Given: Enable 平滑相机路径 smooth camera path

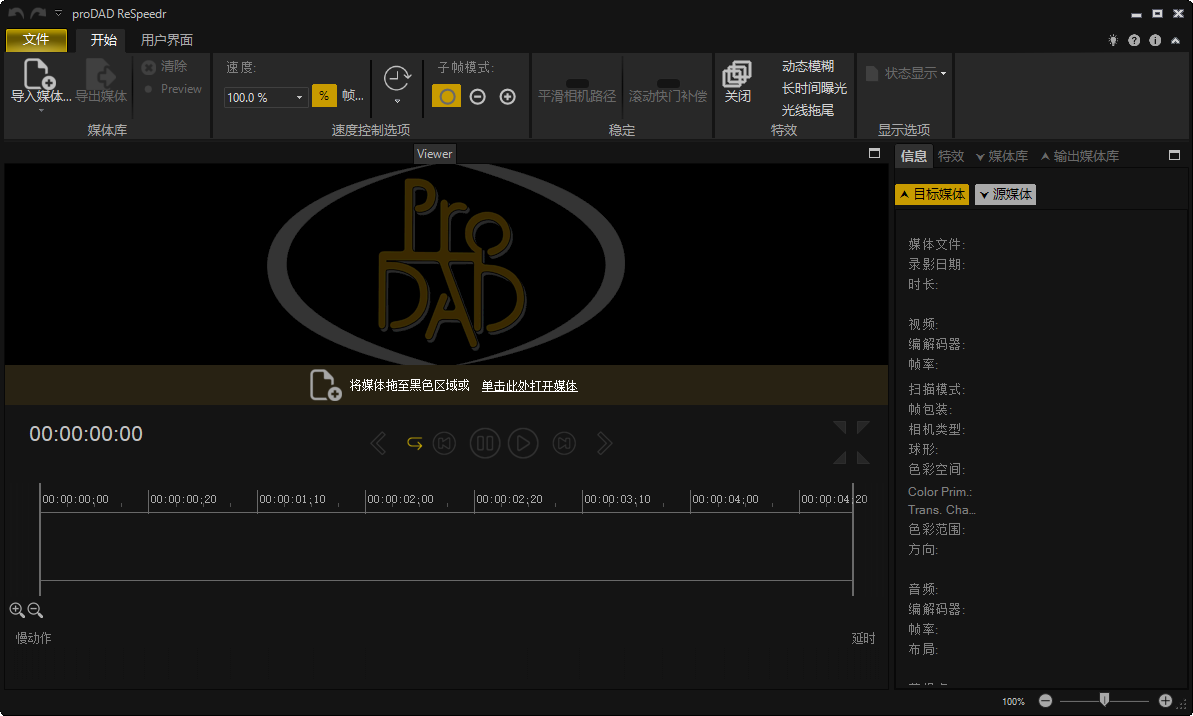Looking at the screenshot, I should 576,85.
